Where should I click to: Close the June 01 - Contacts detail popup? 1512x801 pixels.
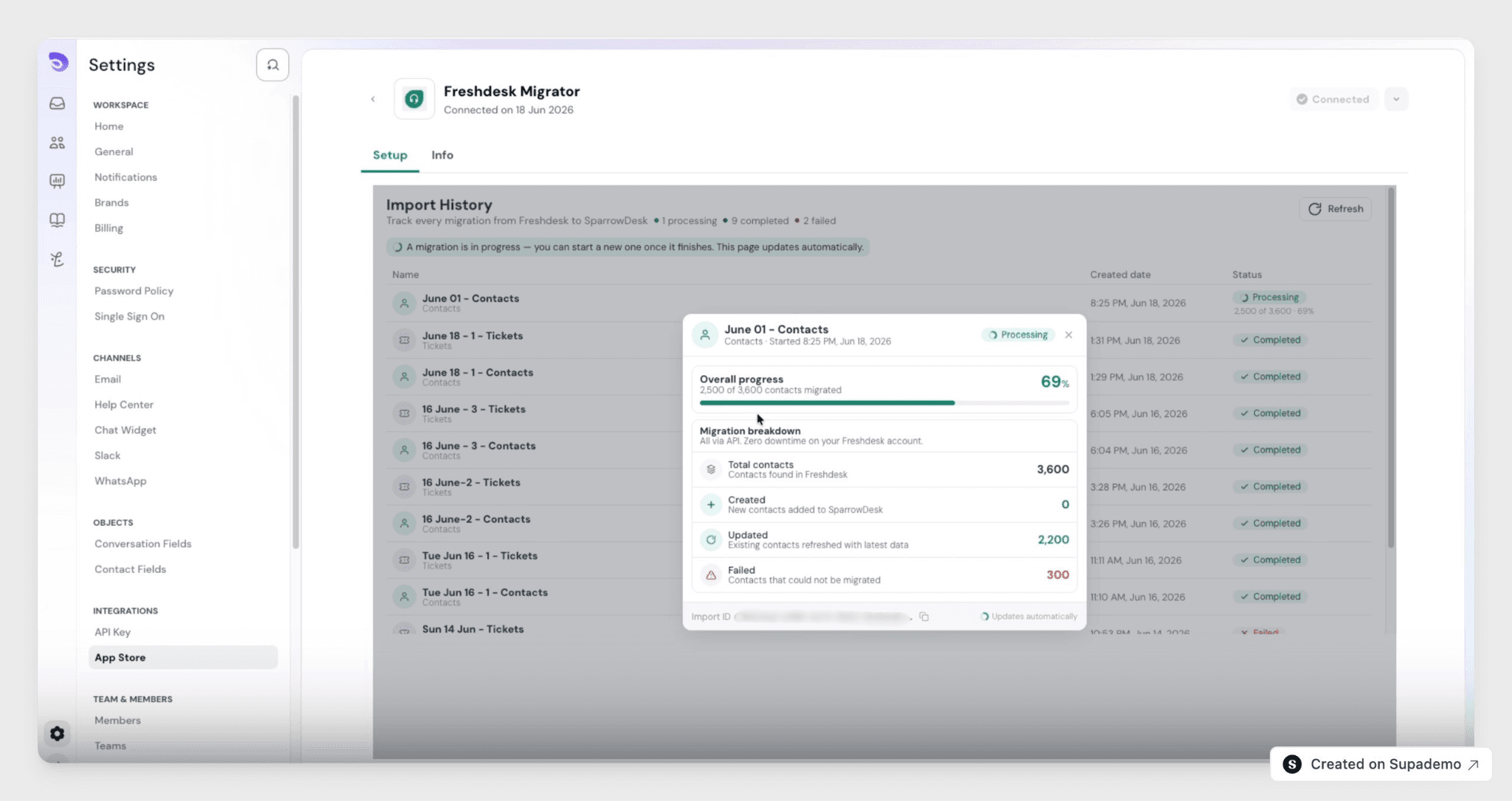[x=1068, y=335]
